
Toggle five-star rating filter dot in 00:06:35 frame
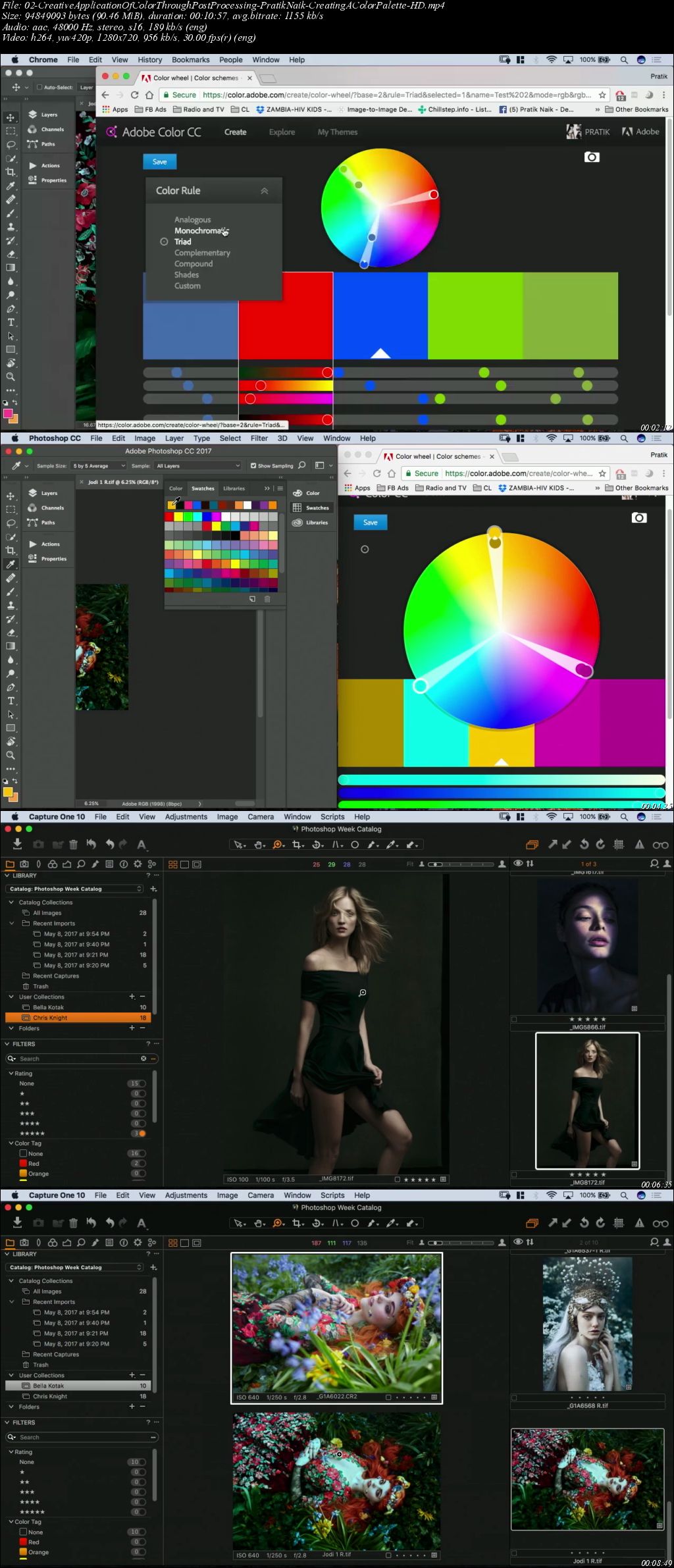coord(142,1134)
